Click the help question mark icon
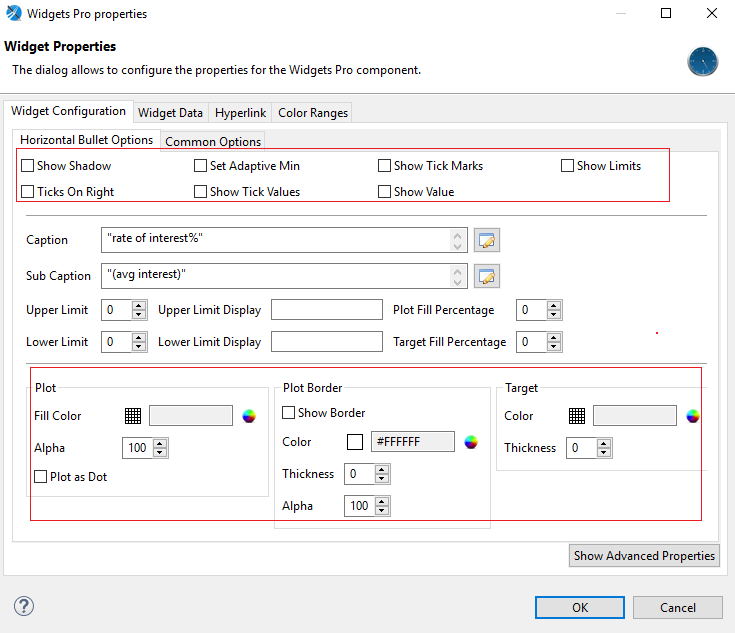Image resolution: width=735 pixels, height=633 pixels. [x=24, y=606]
